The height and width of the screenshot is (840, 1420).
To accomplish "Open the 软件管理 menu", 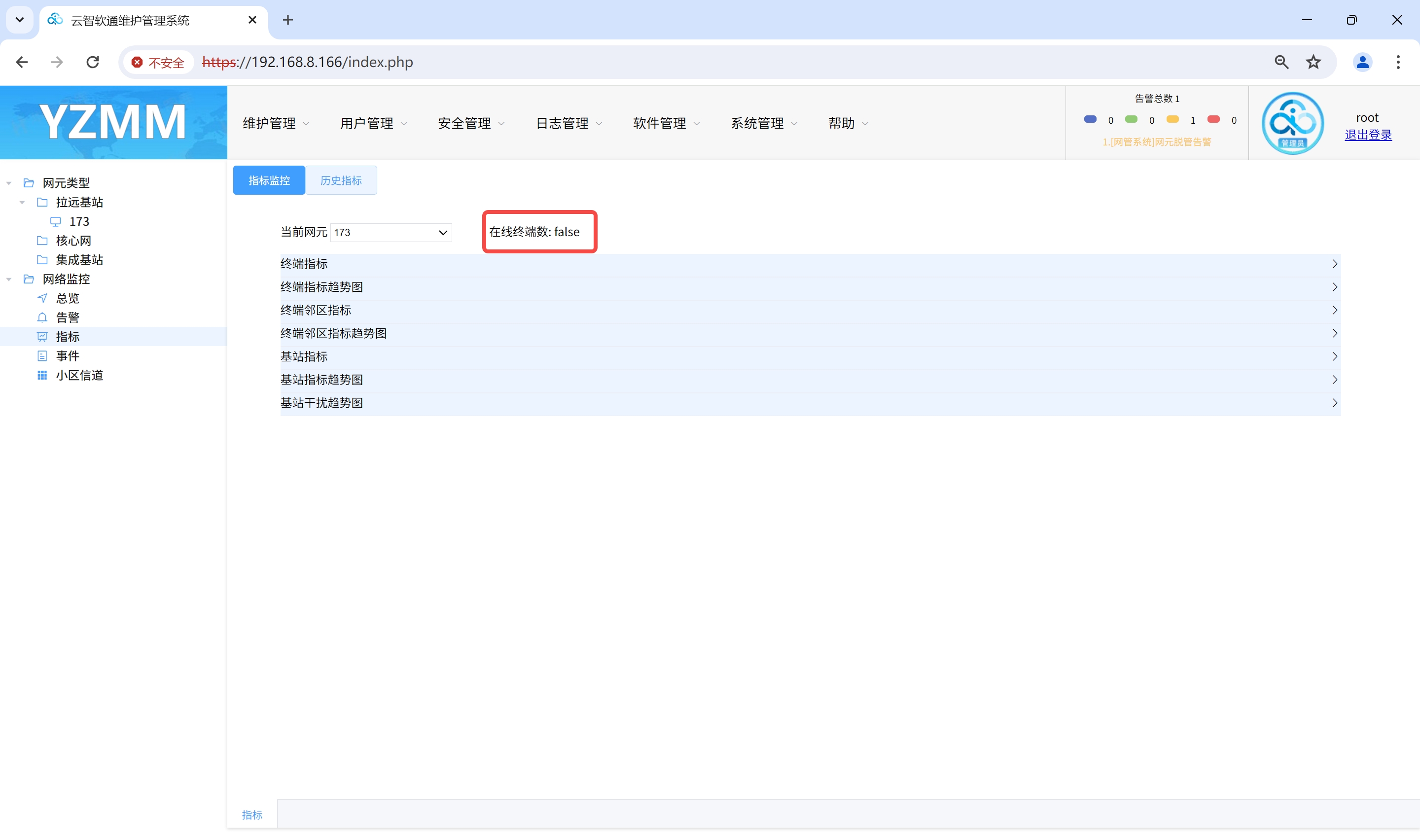I will click(x=666, y=123).
